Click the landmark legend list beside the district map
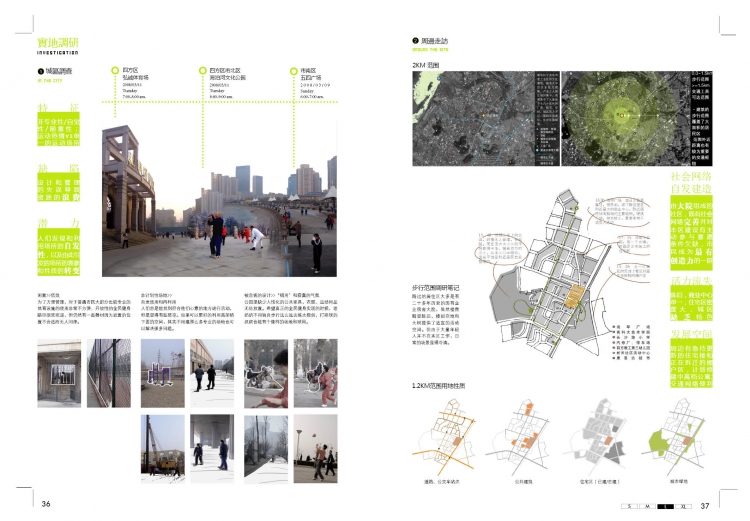 pos(632,342)
